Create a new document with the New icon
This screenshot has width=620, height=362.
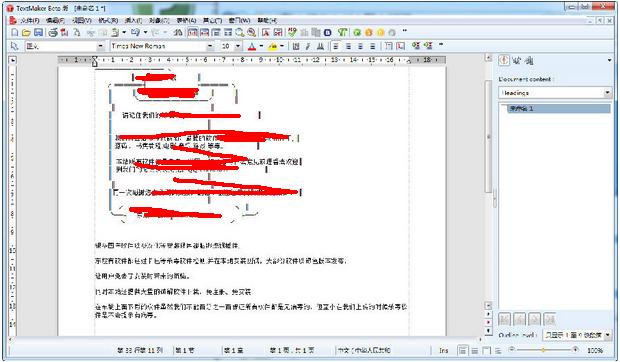[15, 32]
